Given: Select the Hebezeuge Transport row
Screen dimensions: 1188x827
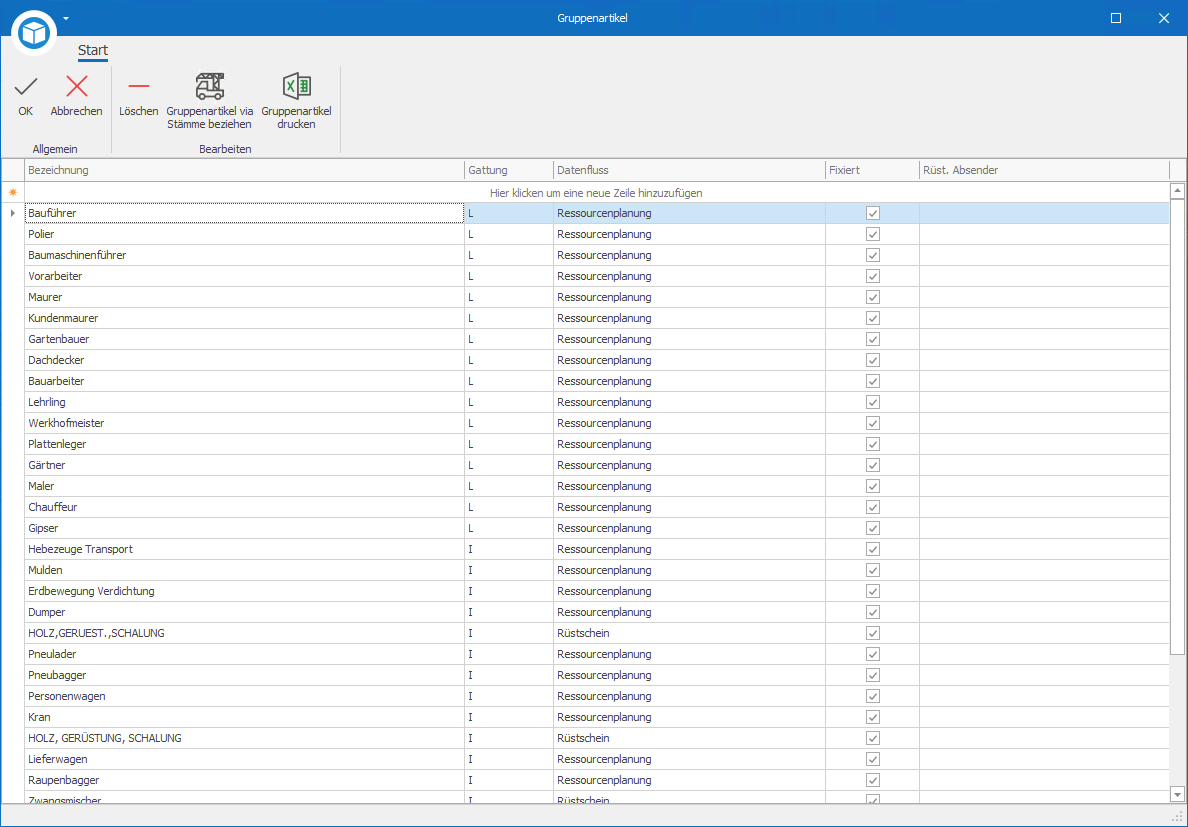Looking at the screenshot, I should pos(597,549).
